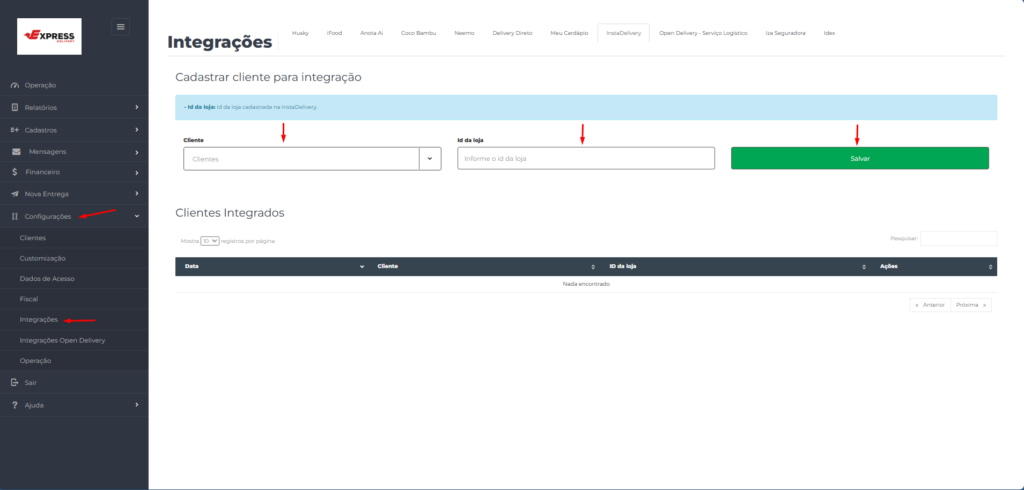The image size is (1024, 490).
Task: Open the records per page selector
Action: pyautogui.click(x=209, y=241)
